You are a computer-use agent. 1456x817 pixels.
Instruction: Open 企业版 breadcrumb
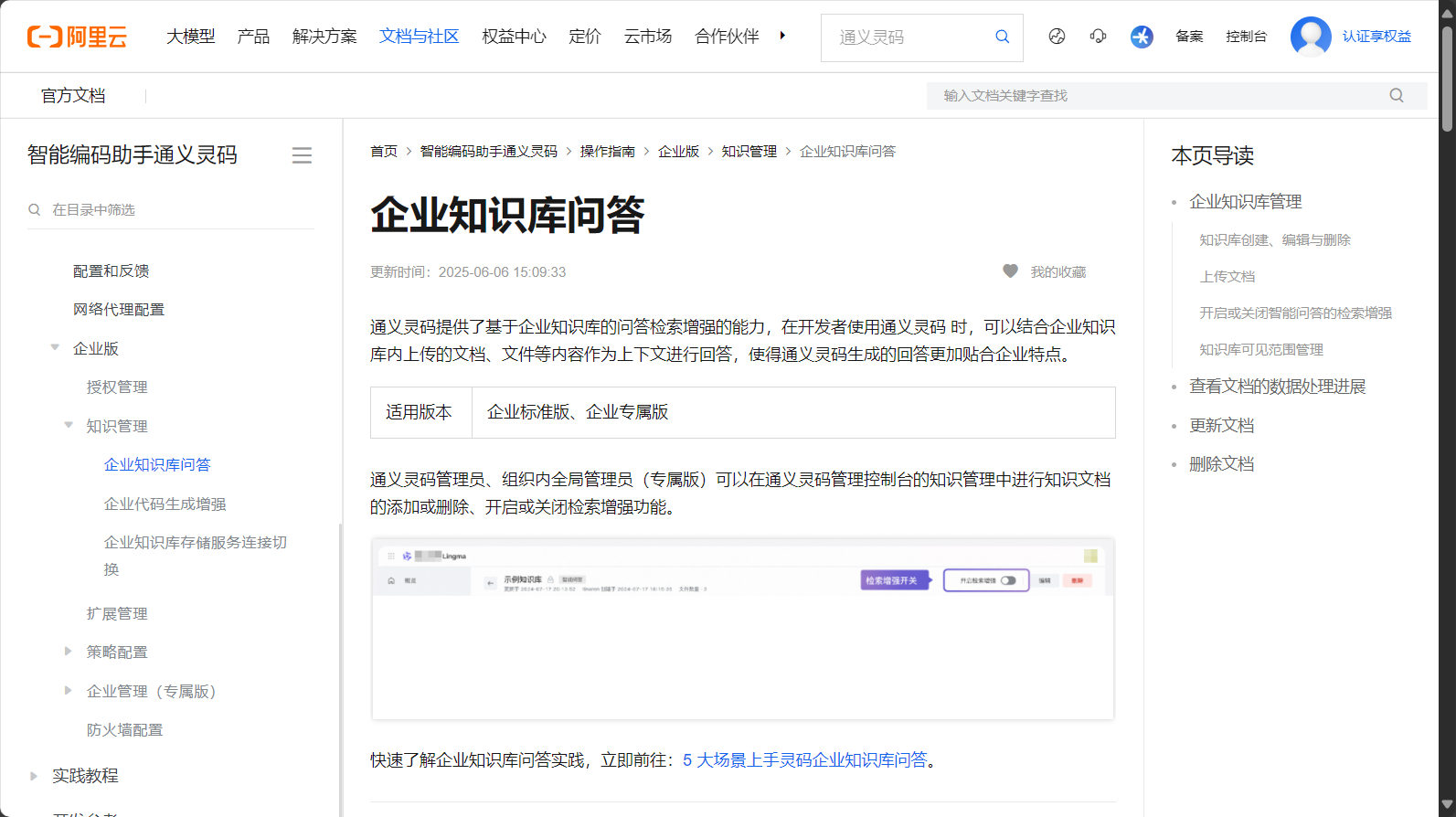tap(678, 152)
